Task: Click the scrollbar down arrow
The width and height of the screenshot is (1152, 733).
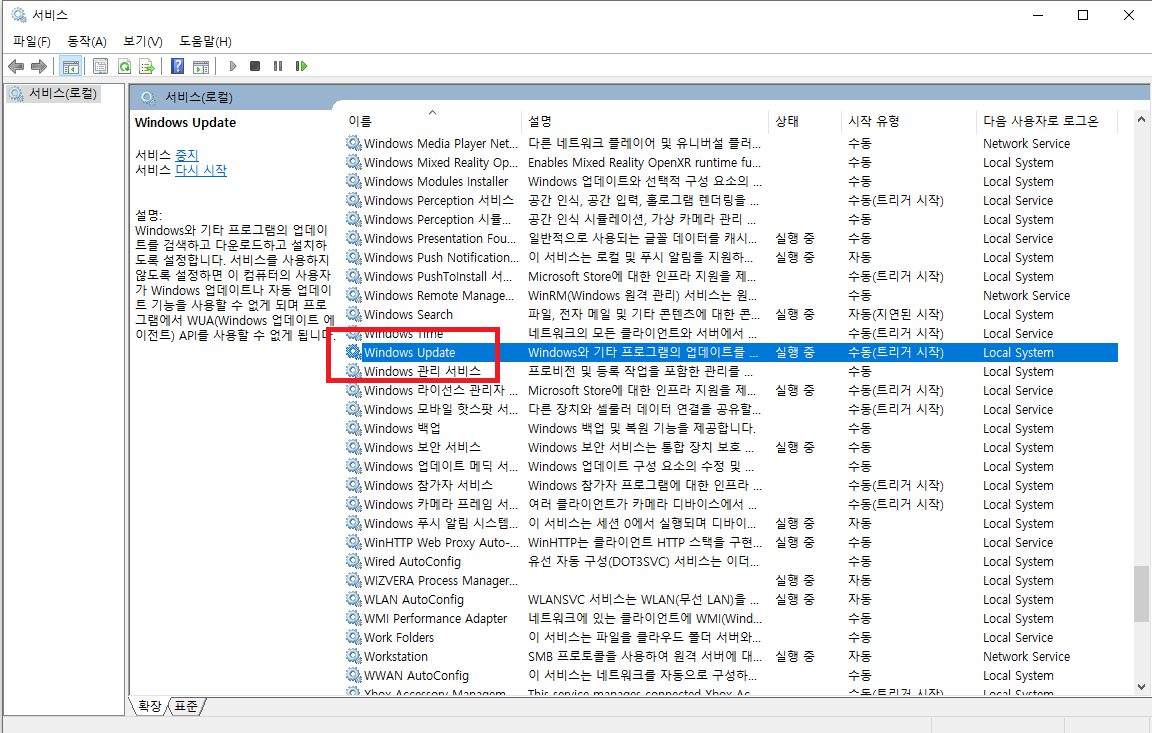Action: point(1140,687)
